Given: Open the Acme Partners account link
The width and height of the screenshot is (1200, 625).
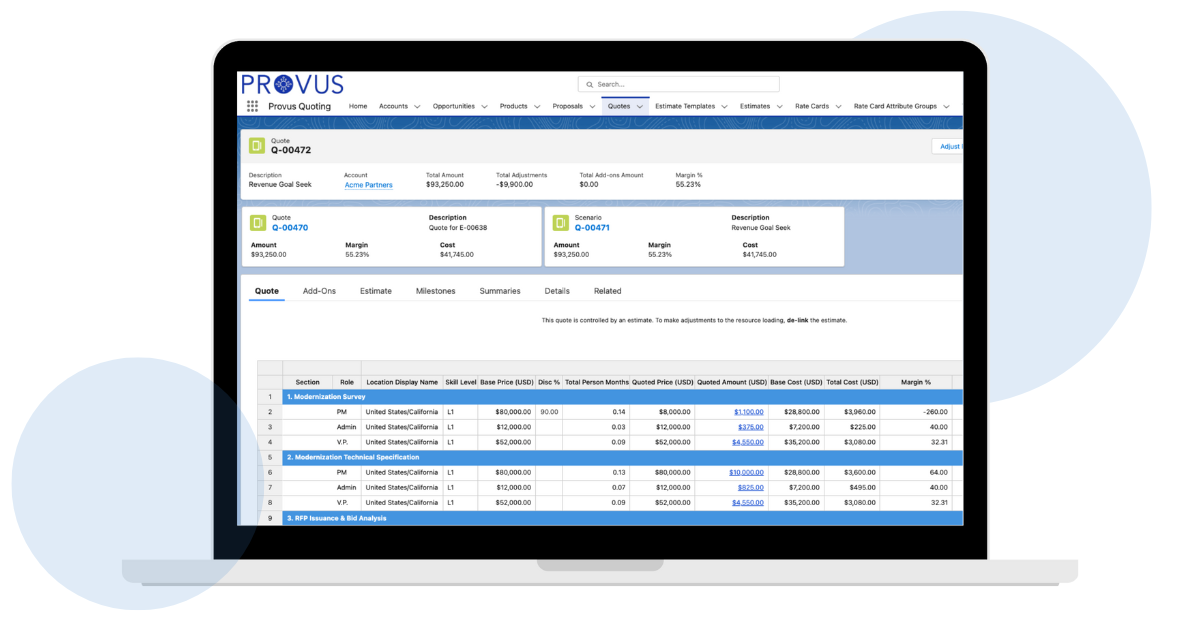Looking at the screenshot, I should 368,185.
